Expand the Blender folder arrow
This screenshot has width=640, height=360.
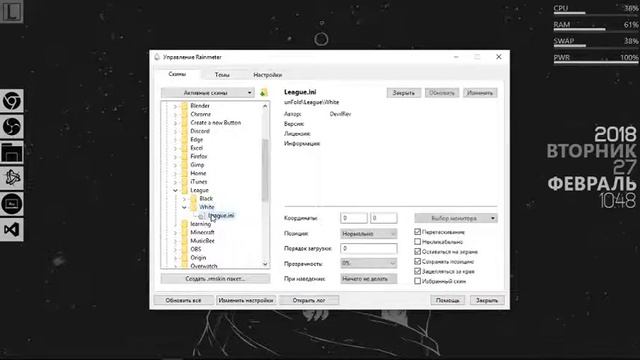pos(176,106)
